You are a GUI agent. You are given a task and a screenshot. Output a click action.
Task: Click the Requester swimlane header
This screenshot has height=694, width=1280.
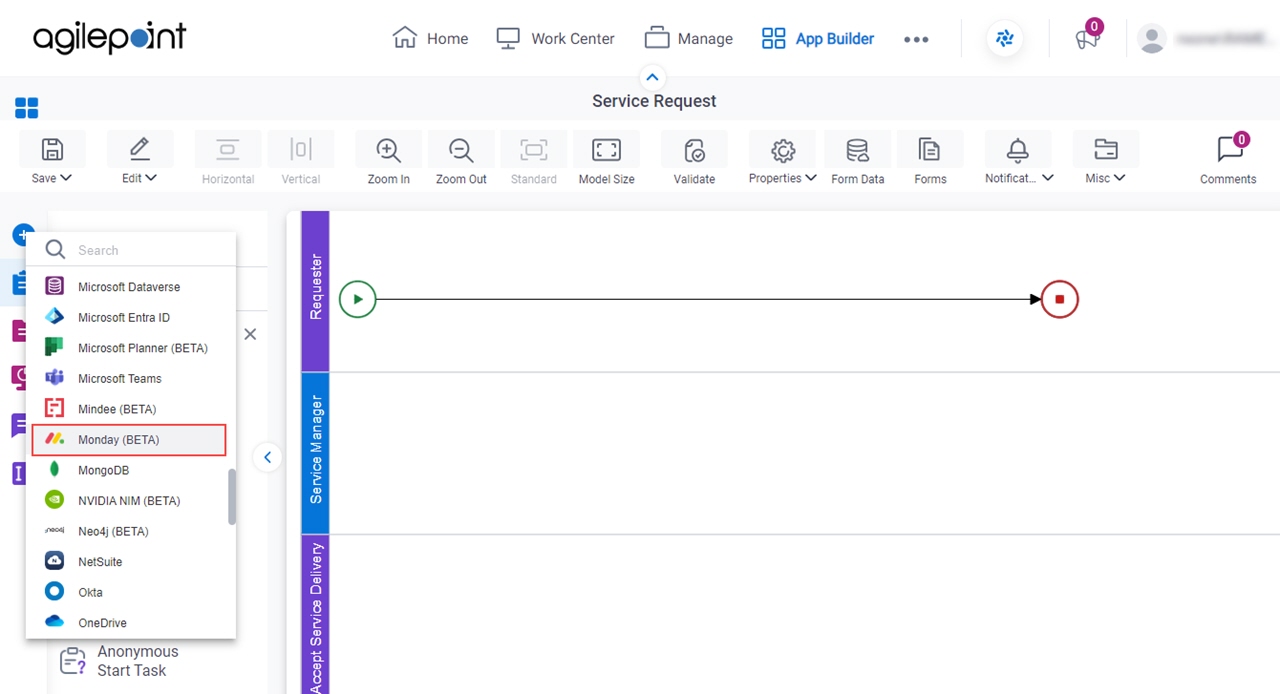tap(316, 291)
